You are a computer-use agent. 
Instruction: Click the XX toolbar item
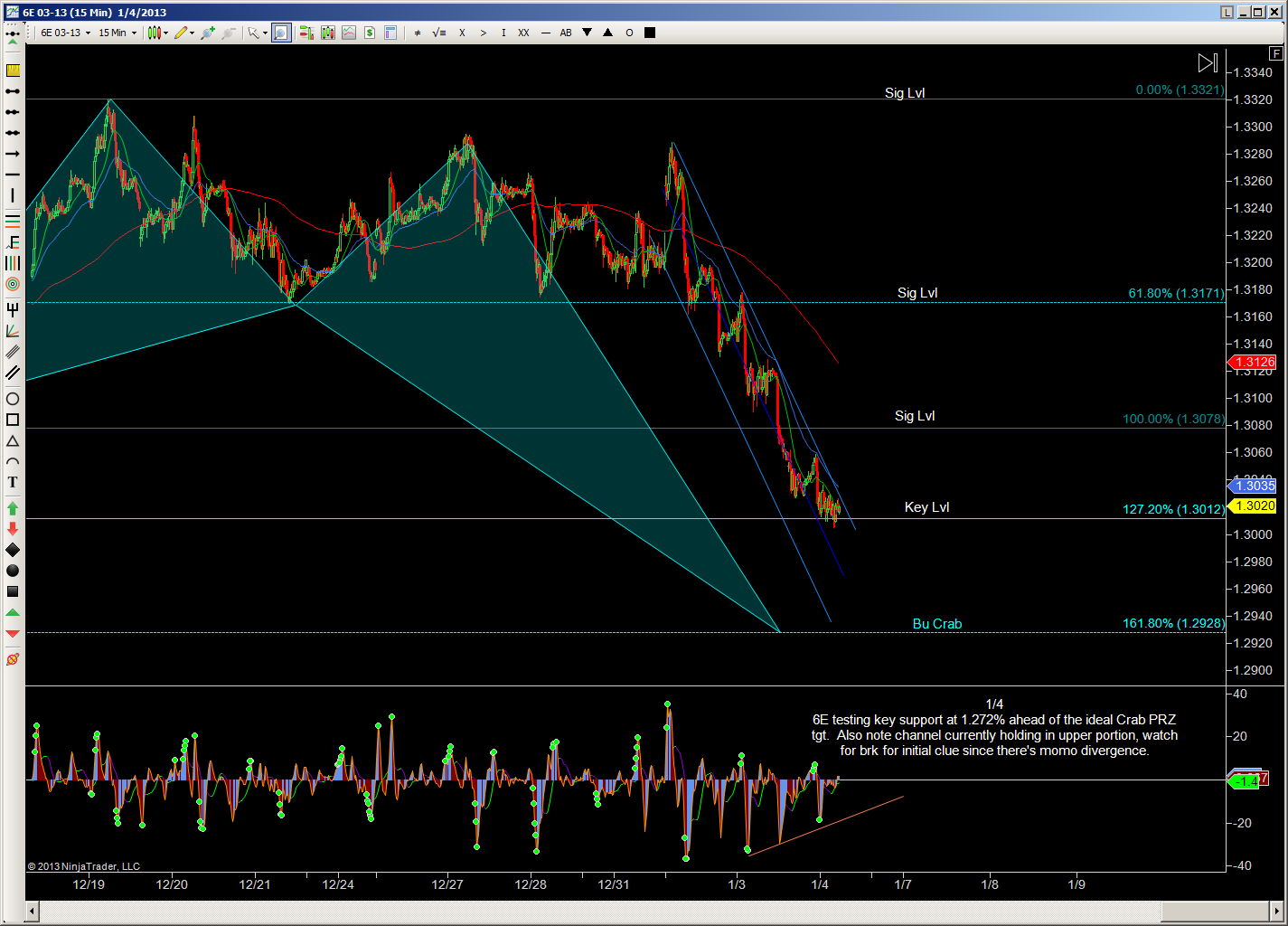523,33
